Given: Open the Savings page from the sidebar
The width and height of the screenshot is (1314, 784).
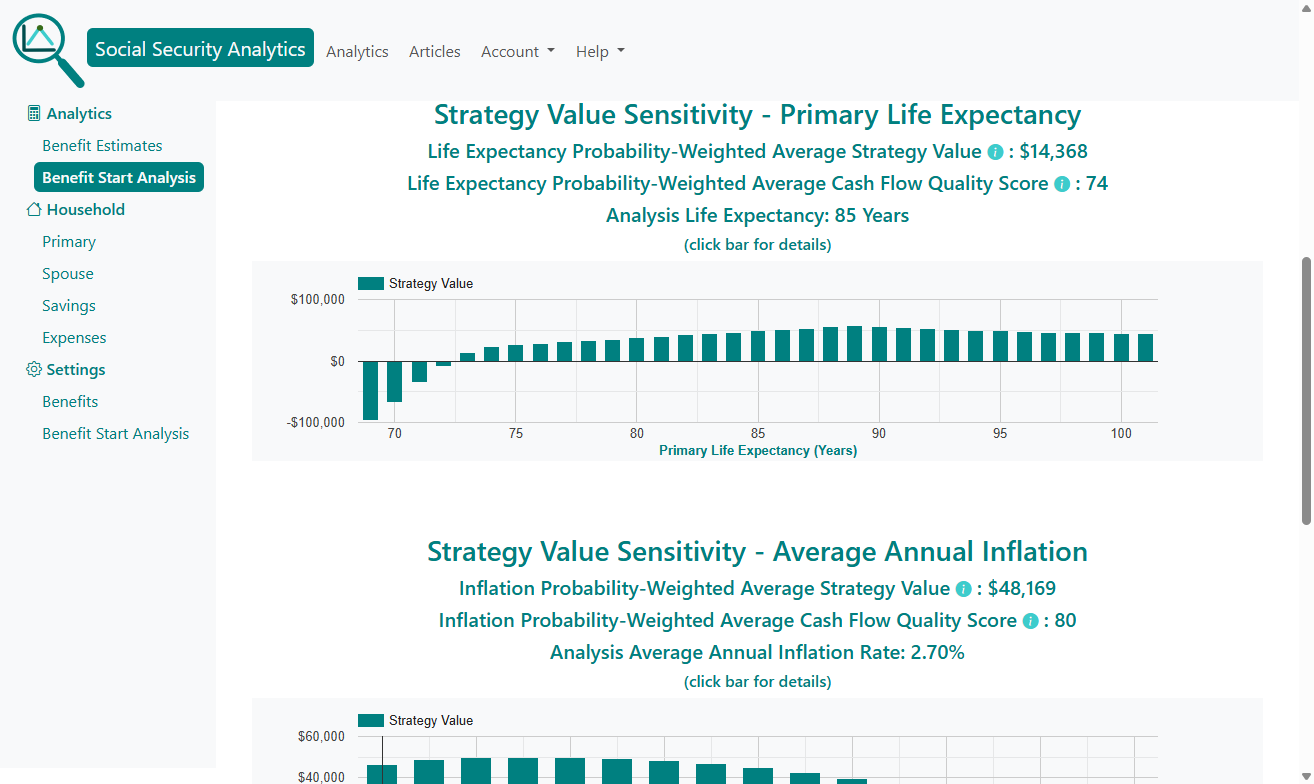Looking at the screenshot, I should [68, 305].
